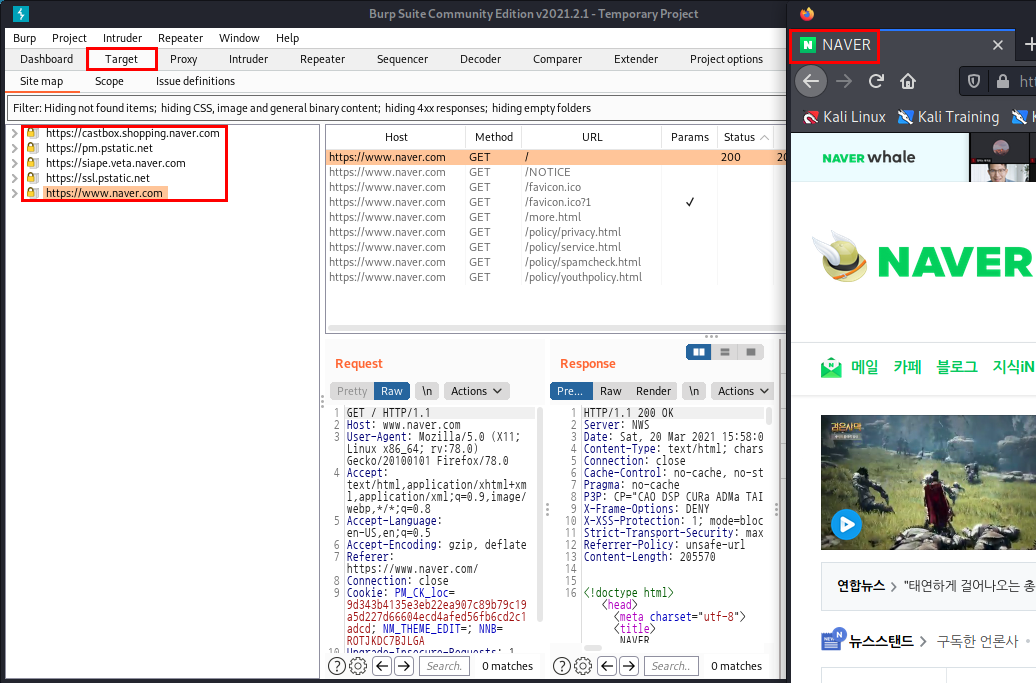Image resolution: width=1036 pixels, height=683 pixels.
Task: Select combined tabbed layout icon
Action: [x=751, y=352]
